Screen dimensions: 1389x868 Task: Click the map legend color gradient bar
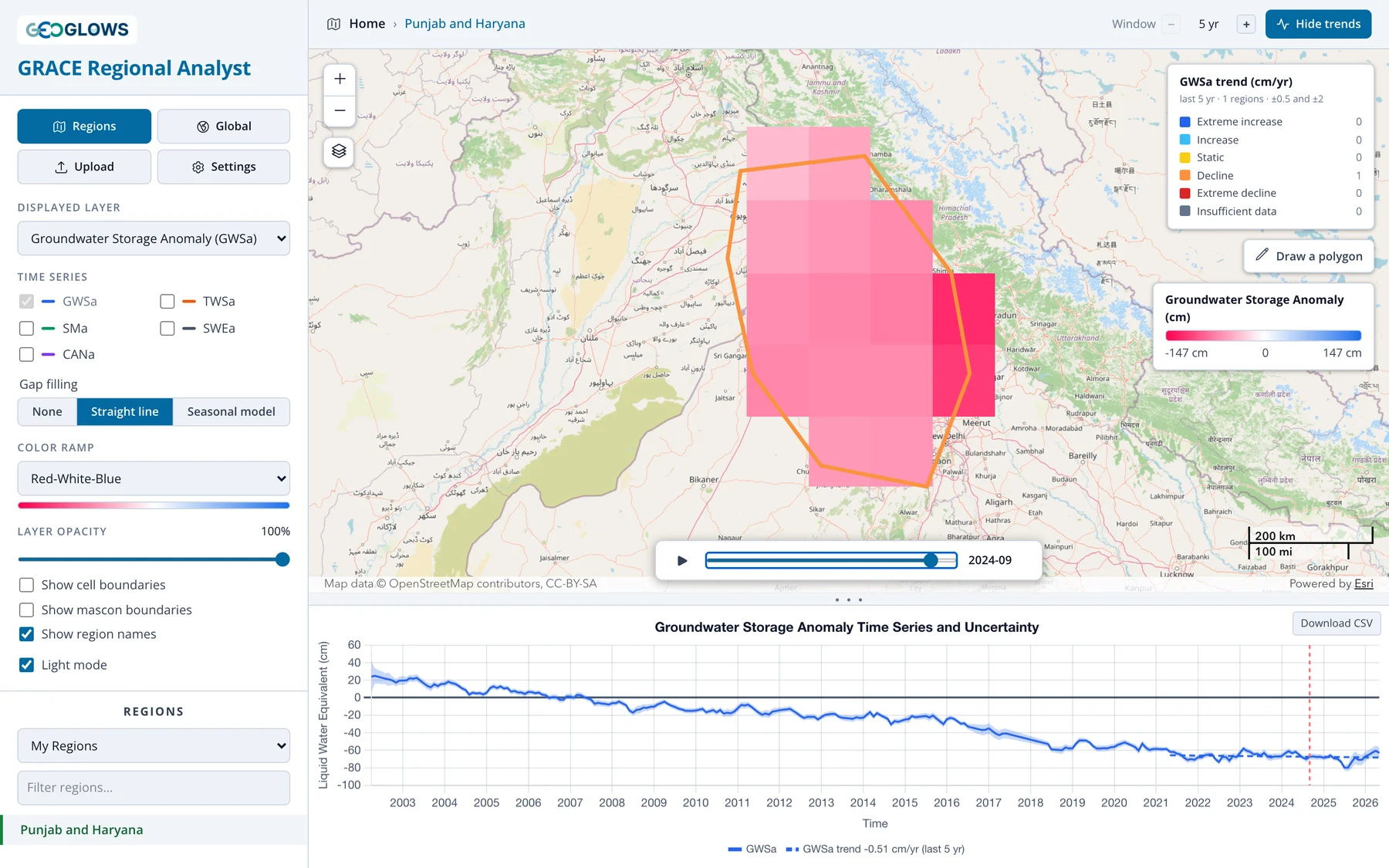[x=1263, y=336]
